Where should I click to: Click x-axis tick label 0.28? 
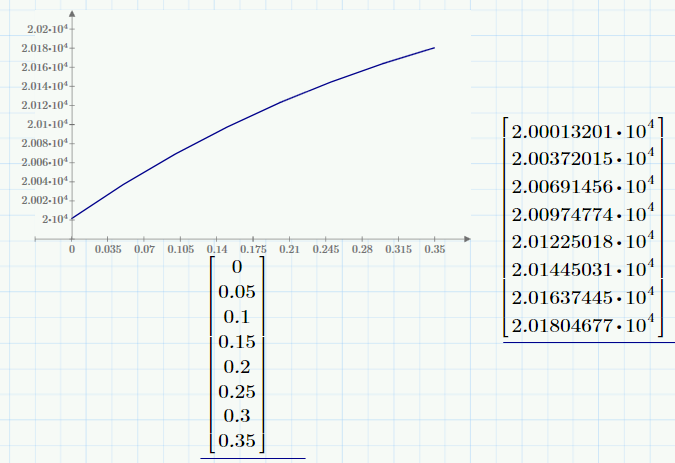[362, 249]
